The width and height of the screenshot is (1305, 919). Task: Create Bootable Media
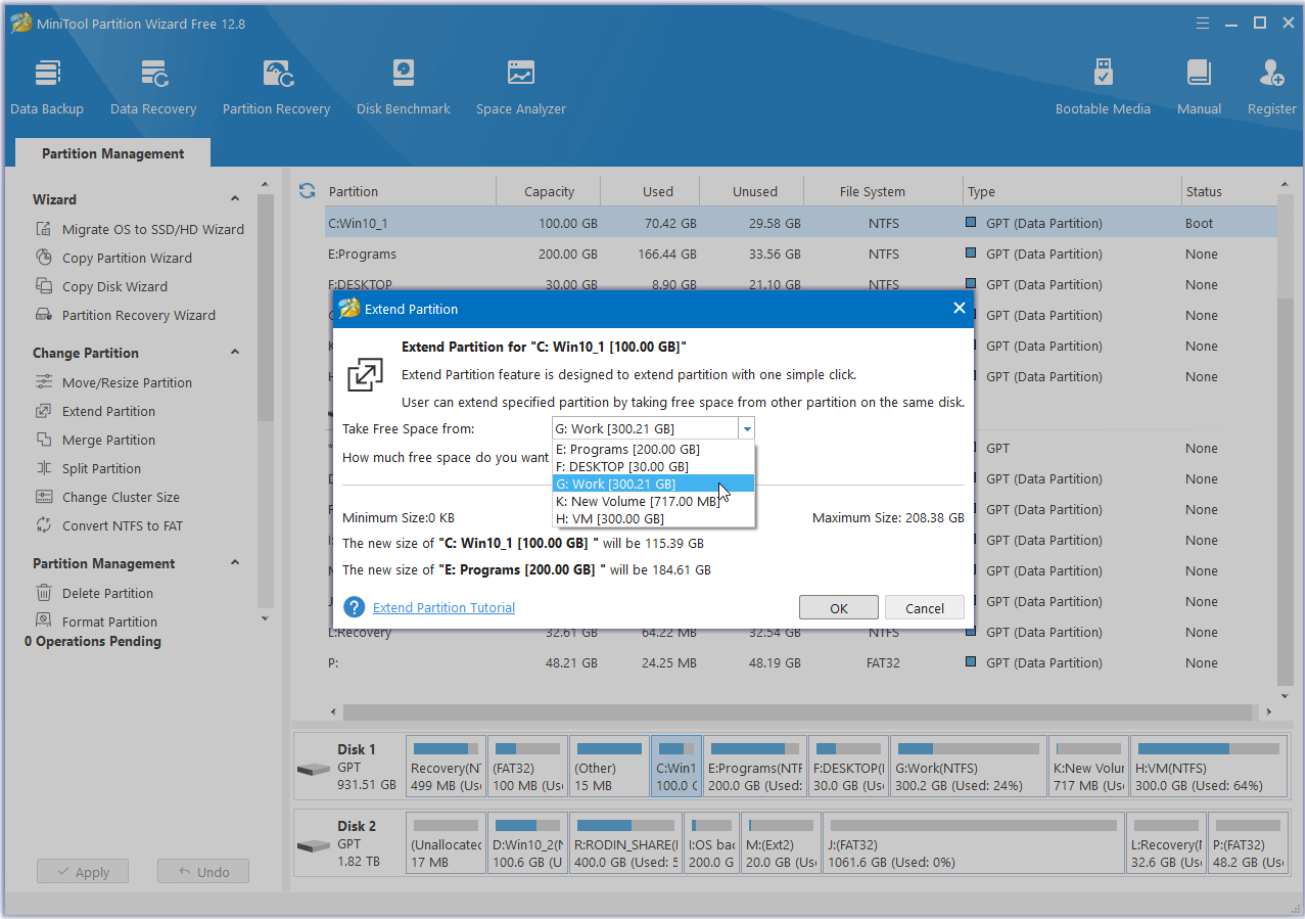click(1103, 87)
